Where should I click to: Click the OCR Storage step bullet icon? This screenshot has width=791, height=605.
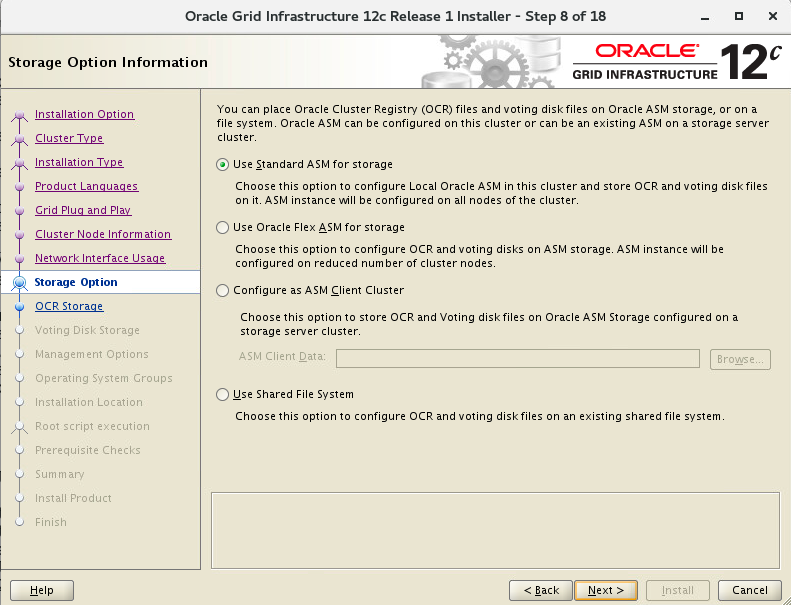(x=19, y=306)
